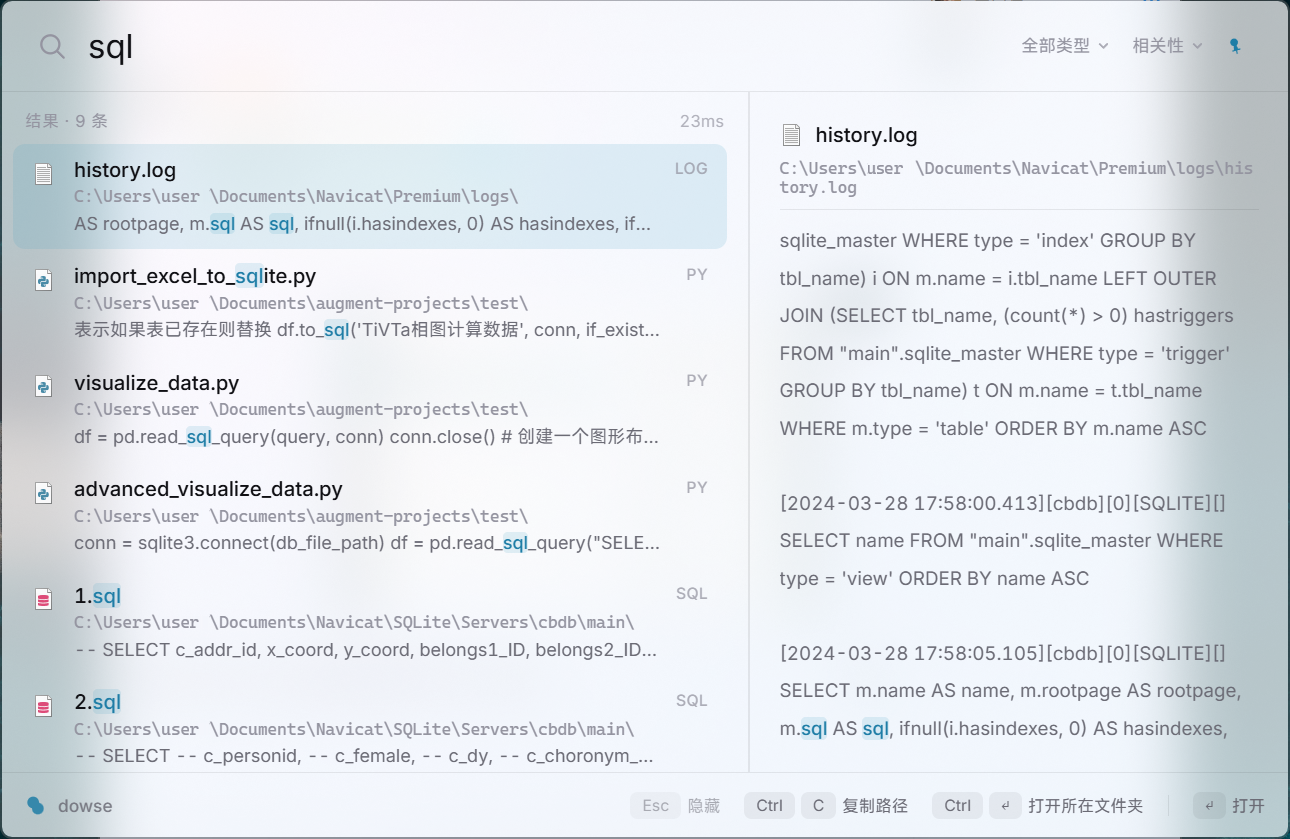
Task: Click the c_addr_id snippet under 1.sql
Action: (x=367, y=650)
